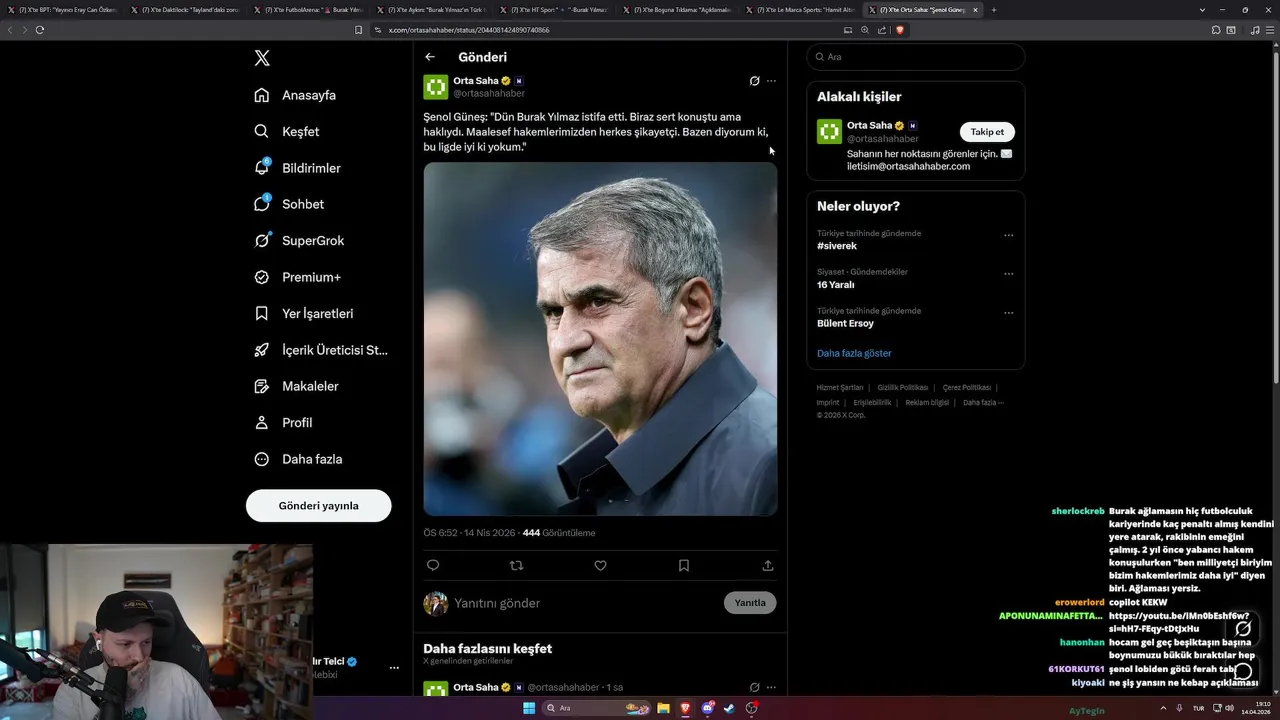This screenshot has height=720, width=1280.
Task: Like the post with heart icon
Action: (600, 565)
